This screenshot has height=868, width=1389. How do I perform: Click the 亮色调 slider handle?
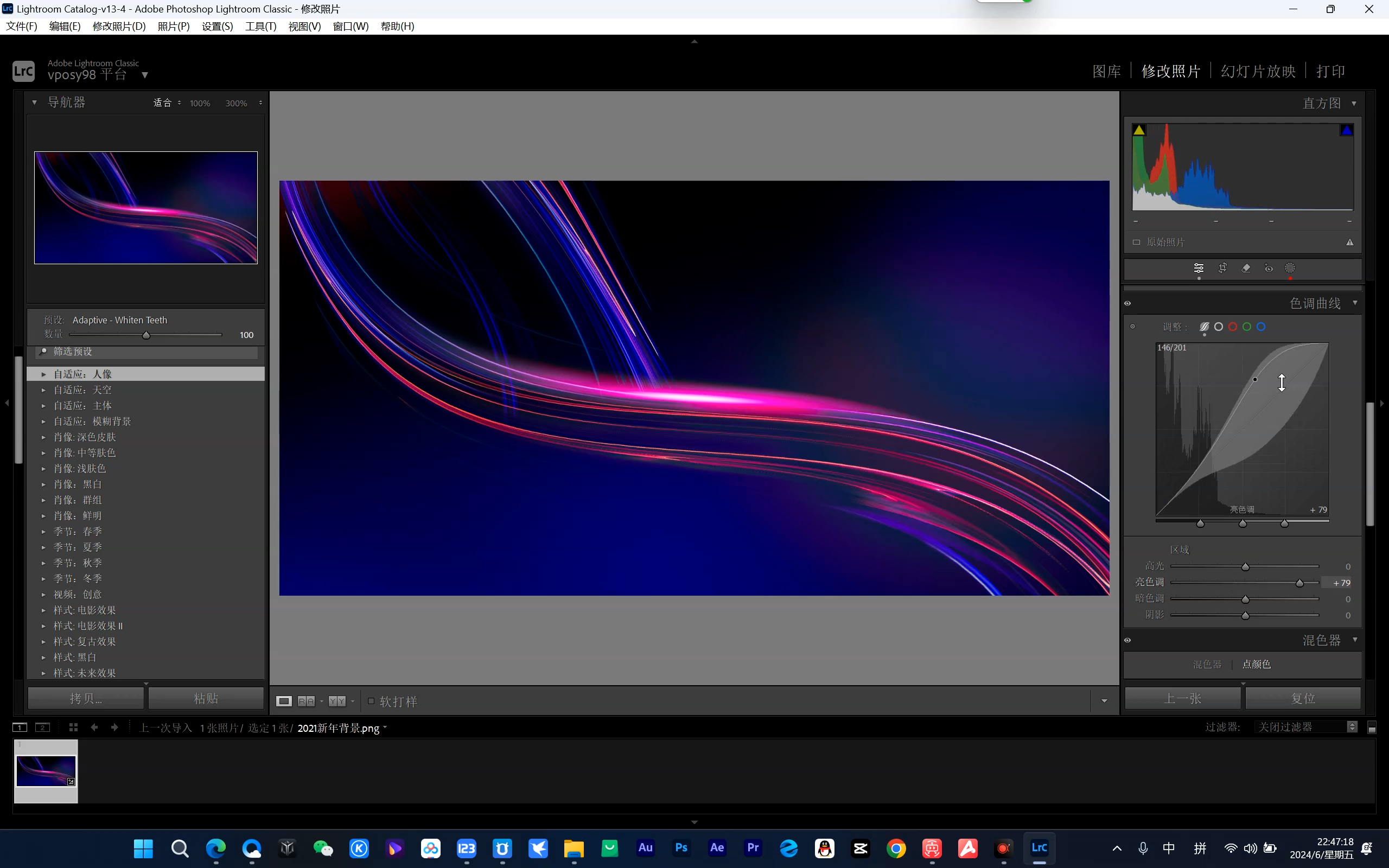tap(1299, 583)
